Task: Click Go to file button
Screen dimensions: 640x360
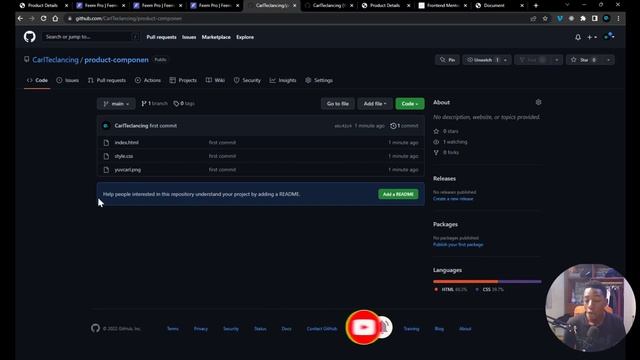Action: (x=338, y=104)
